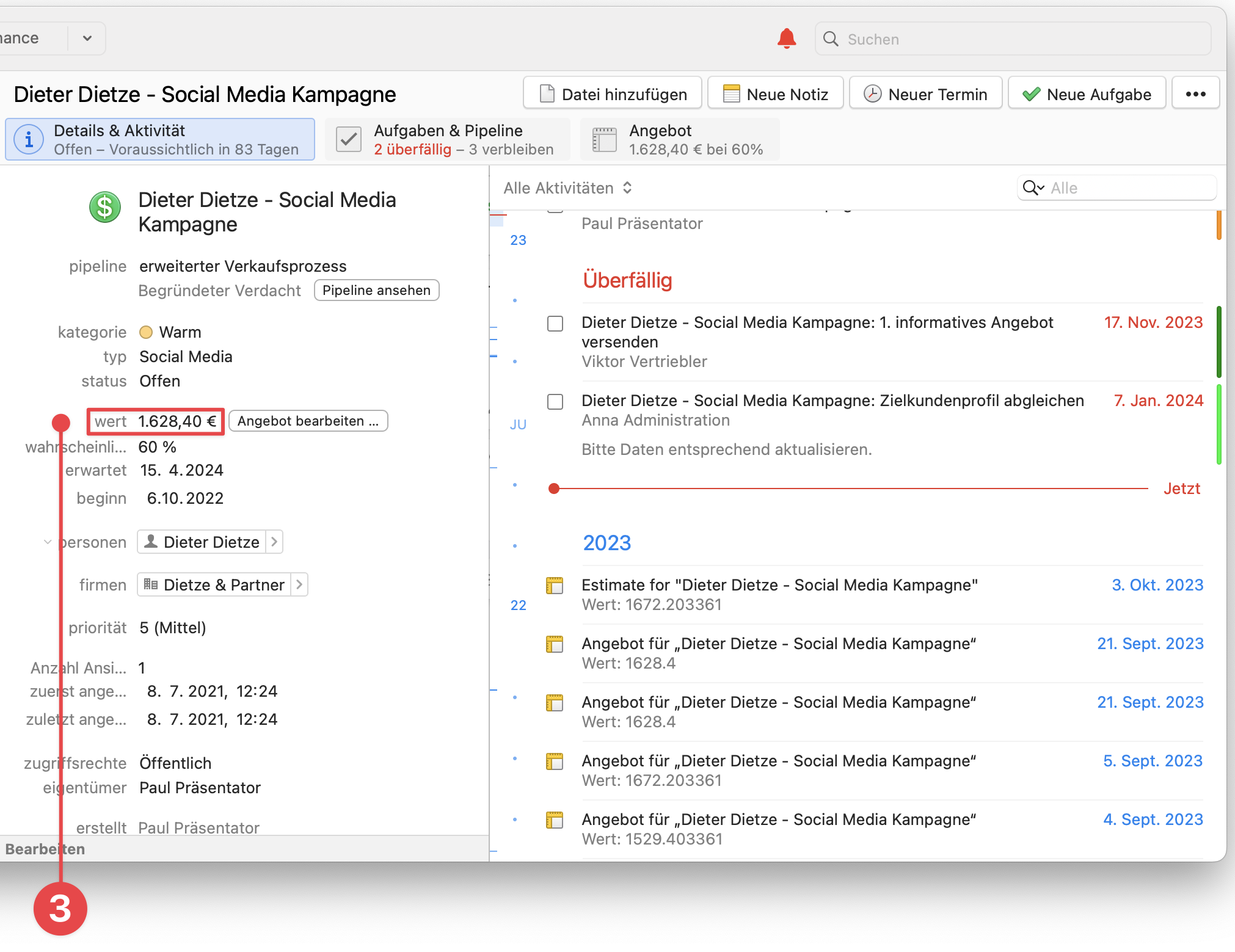Check the 'Zielkundenprofil abgleichen' task checkbox
This screenshot has height=952, width=1235.
tap(555, 402)
